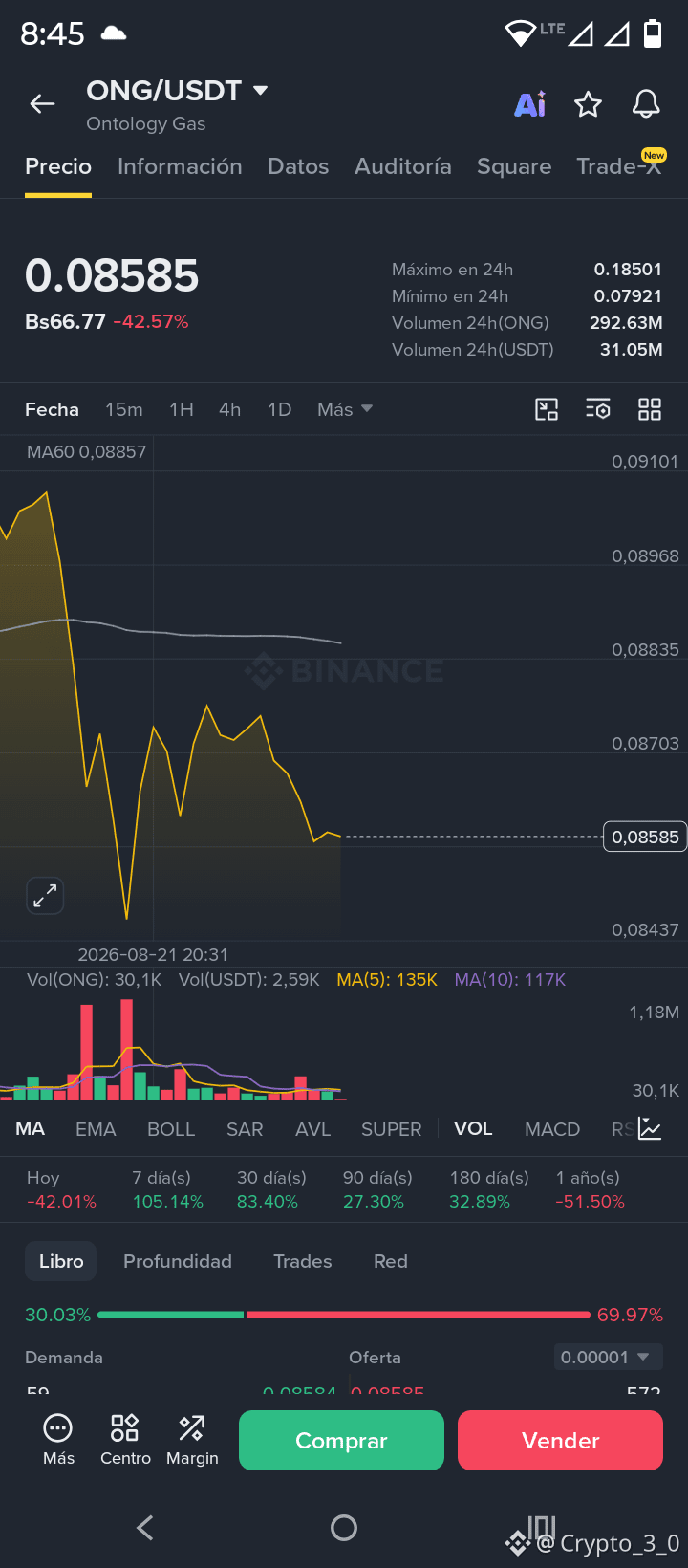The image size is (688, 1568).
Task: Tap the tallest red volume bar
Action: (126, 1049)
